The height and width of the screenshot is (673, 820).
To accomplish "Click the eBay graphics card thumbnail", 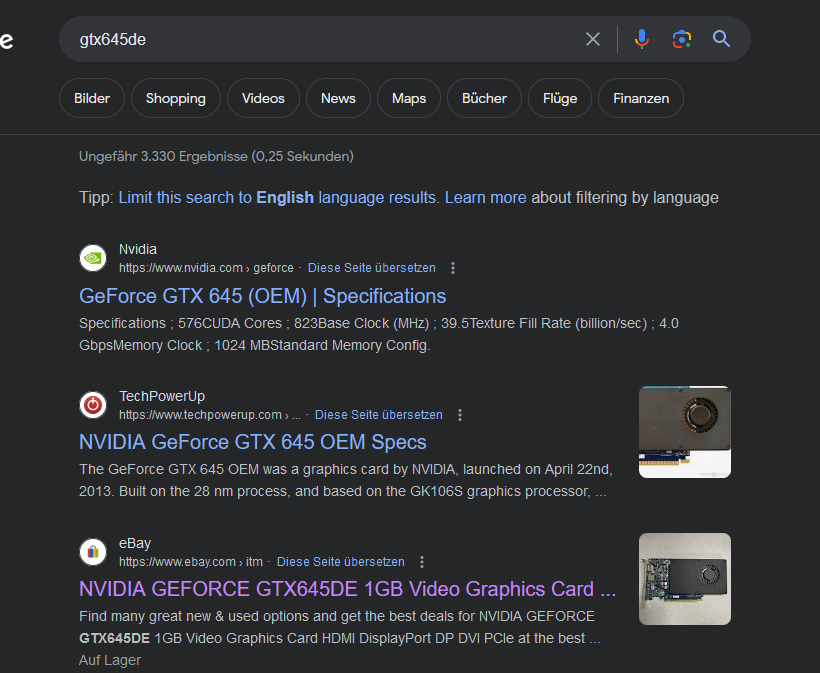I will (x=685, y=579).
